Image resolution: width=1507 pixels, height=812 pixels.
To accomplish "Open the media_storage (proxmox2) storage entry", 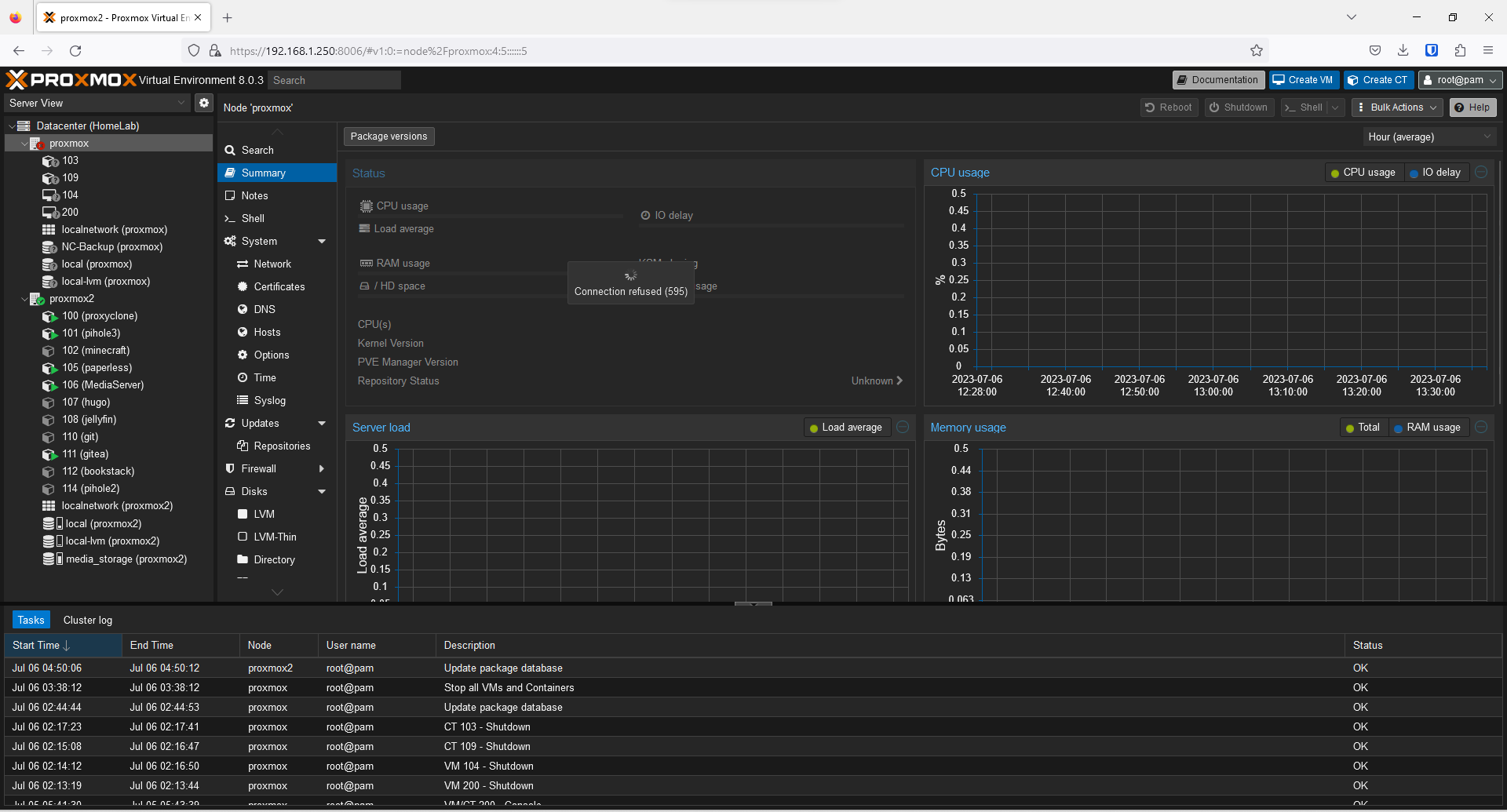I will tap(126, 559).
